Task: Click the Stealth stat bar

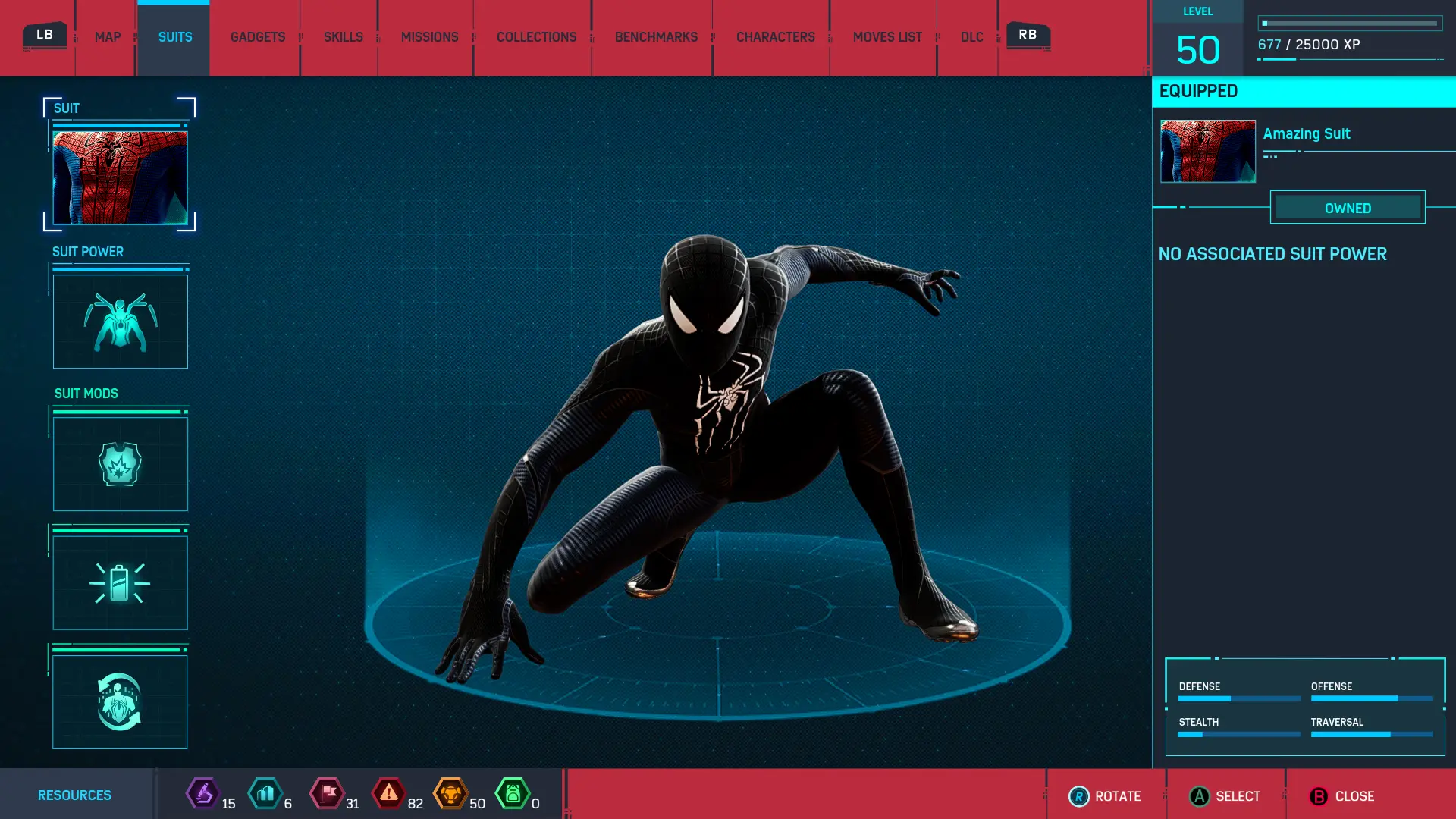Action: point(1239,734)
